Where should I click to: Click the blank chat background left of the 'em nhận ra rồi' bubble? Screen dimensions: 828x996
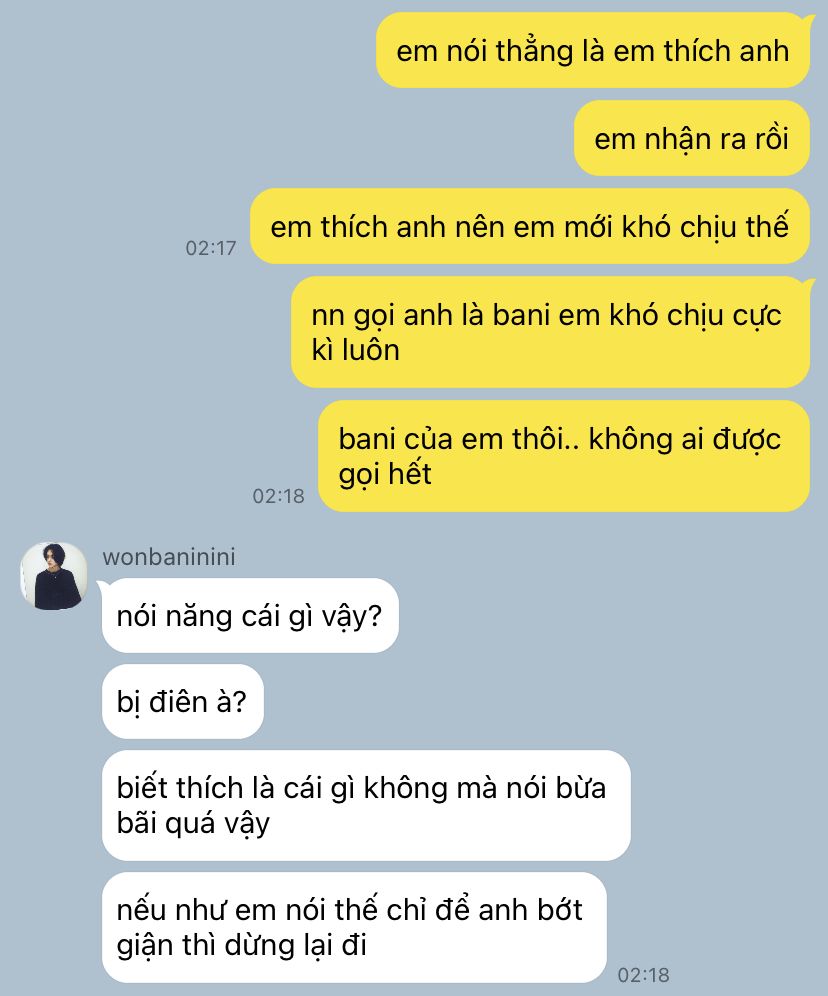[286, 138]
